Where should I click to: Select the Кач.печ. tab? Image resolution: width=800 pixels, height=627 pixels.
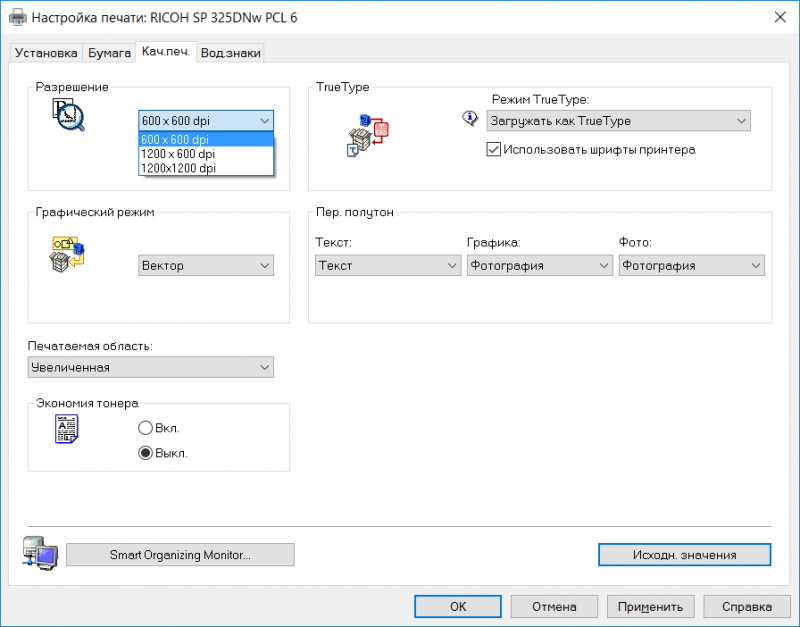tap(166, 52)
